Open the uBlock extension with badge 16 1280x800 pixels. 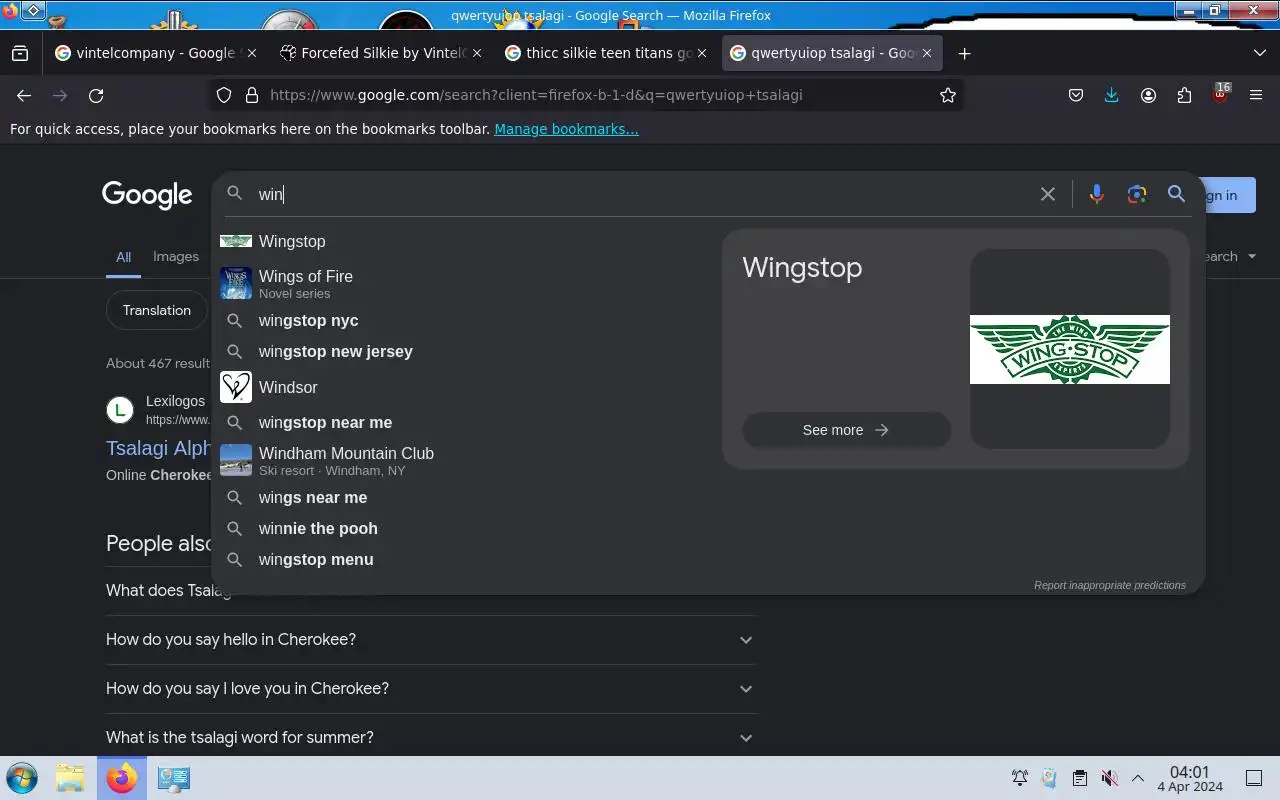(x=1220, y=95)
